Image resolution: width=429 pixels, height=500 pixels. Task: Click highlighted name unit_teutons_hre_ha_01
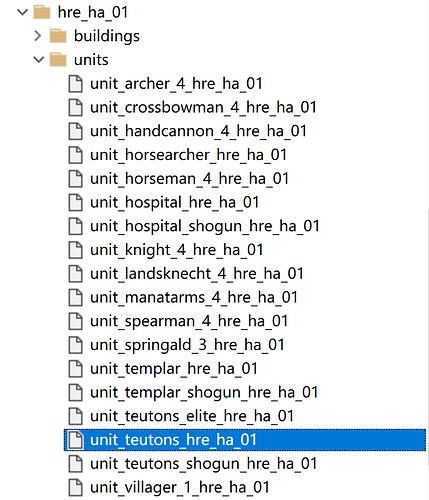(x=174, y=440)
